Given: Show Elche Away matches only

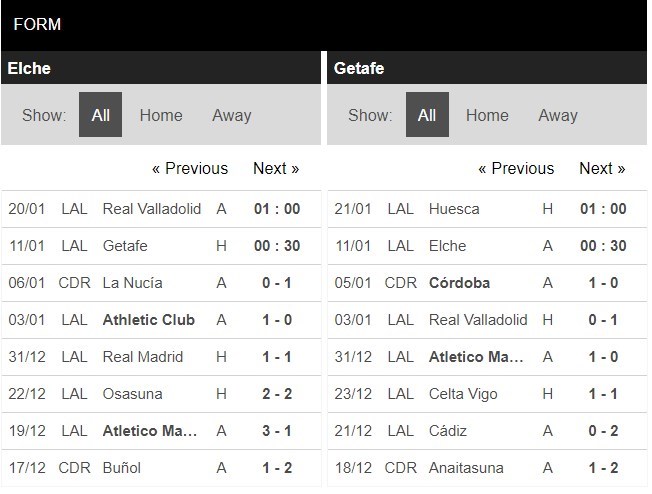Looking at the screenshot, I should tap(232, 115).
